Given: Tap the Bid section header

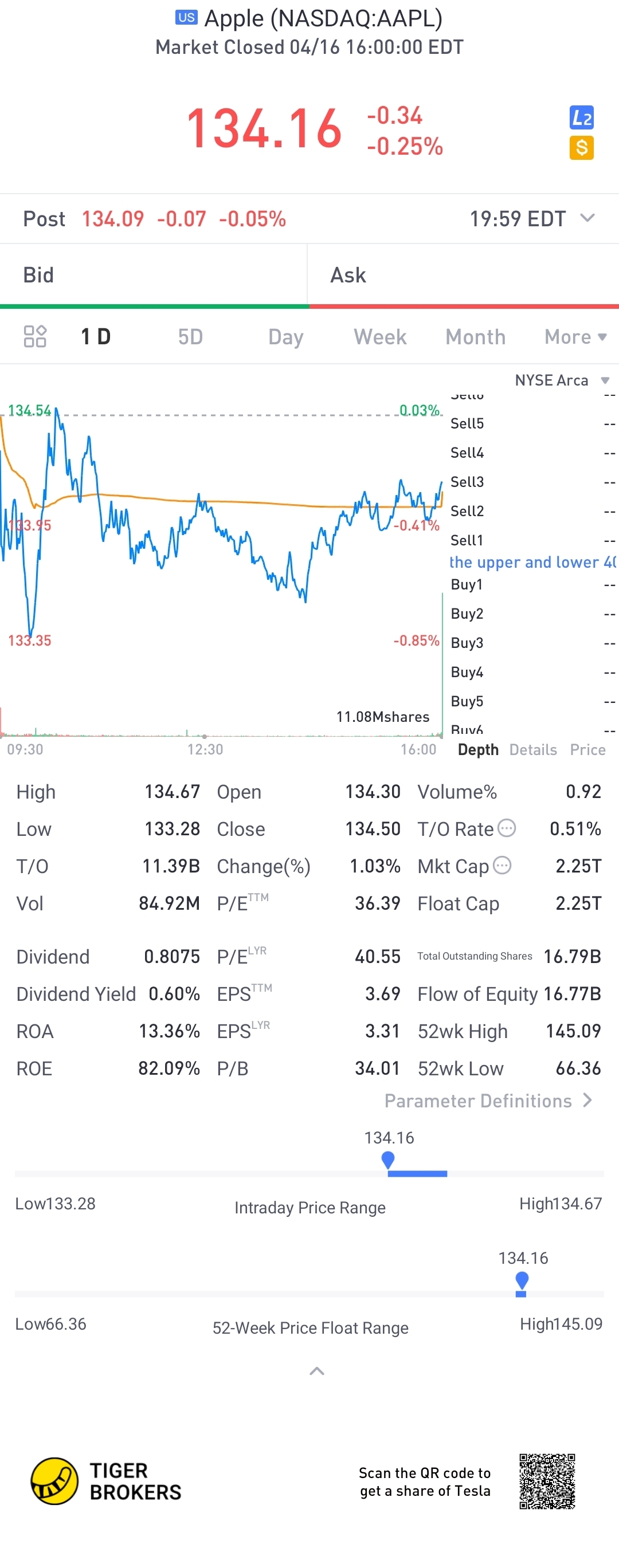Looking at the screenshot, I should tap(38, 275).
